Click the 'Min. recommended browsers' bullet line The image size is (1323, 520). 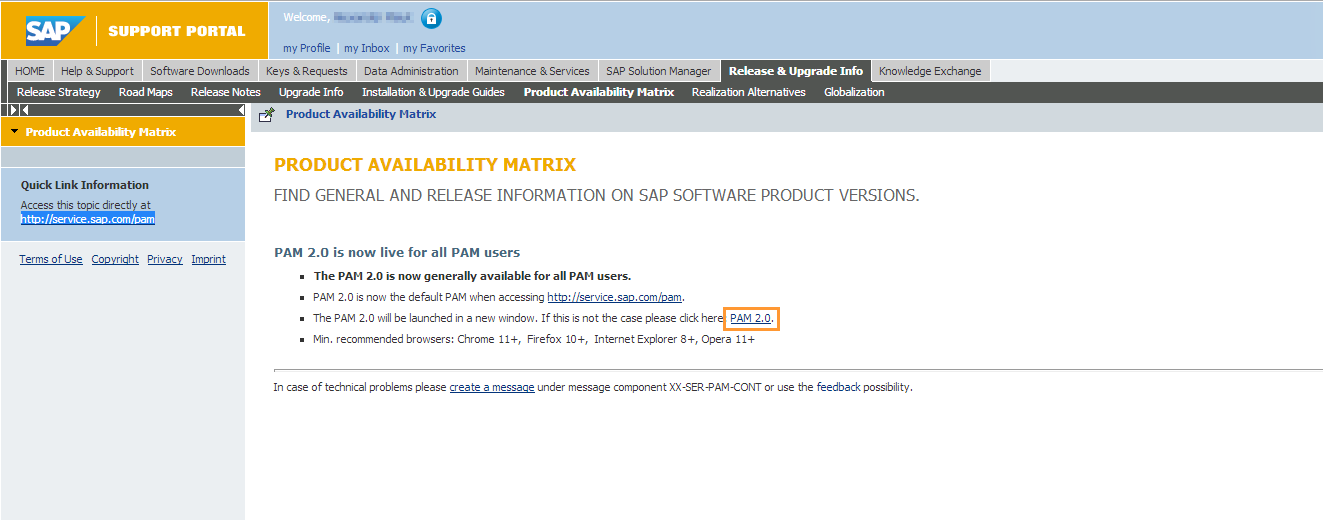[534, 339]
